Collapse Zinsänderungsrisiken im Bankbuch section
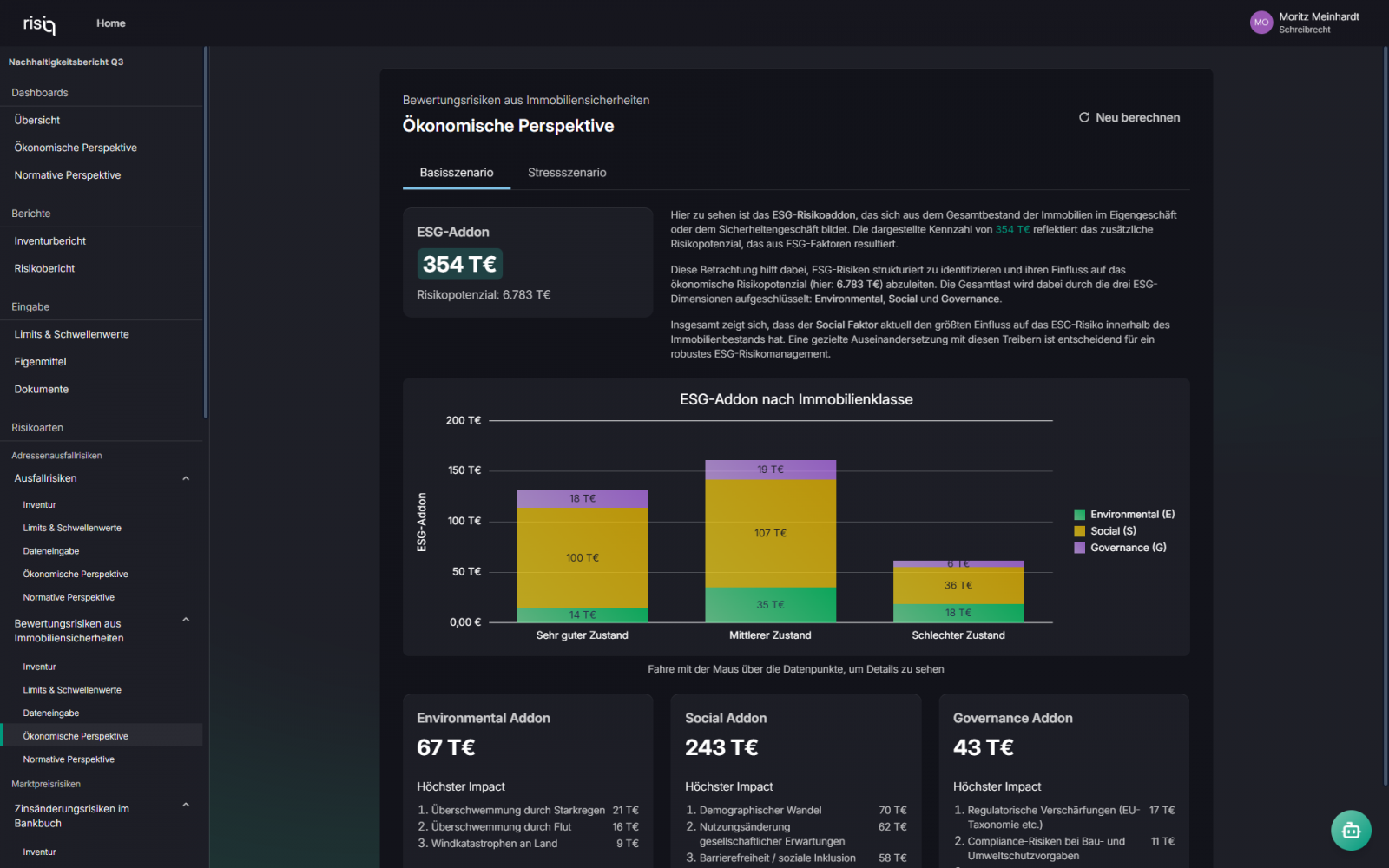1389x868 pixels. [x=186, y=806]
